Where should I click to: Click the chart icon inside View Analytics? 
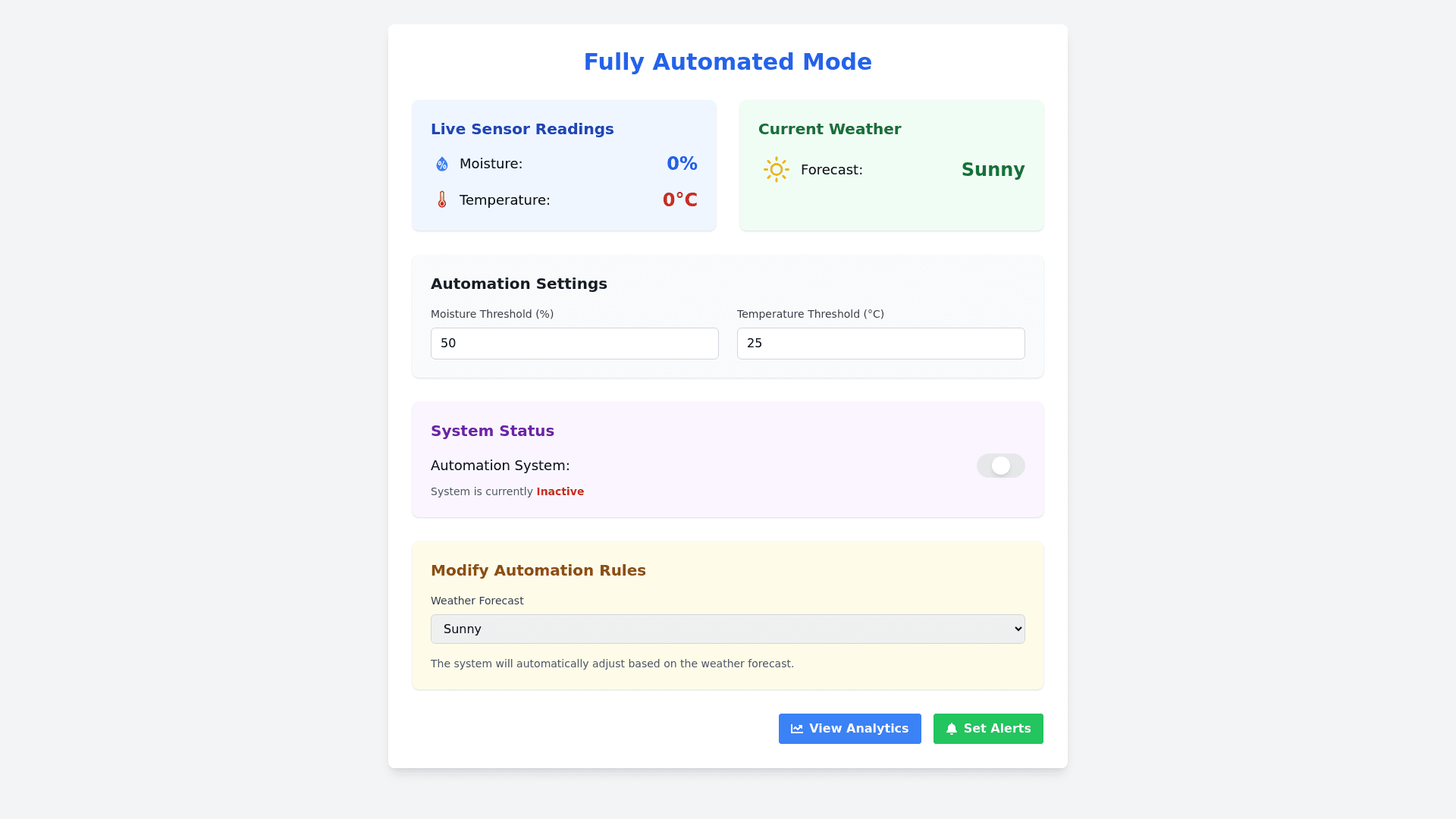coord(796,729)
